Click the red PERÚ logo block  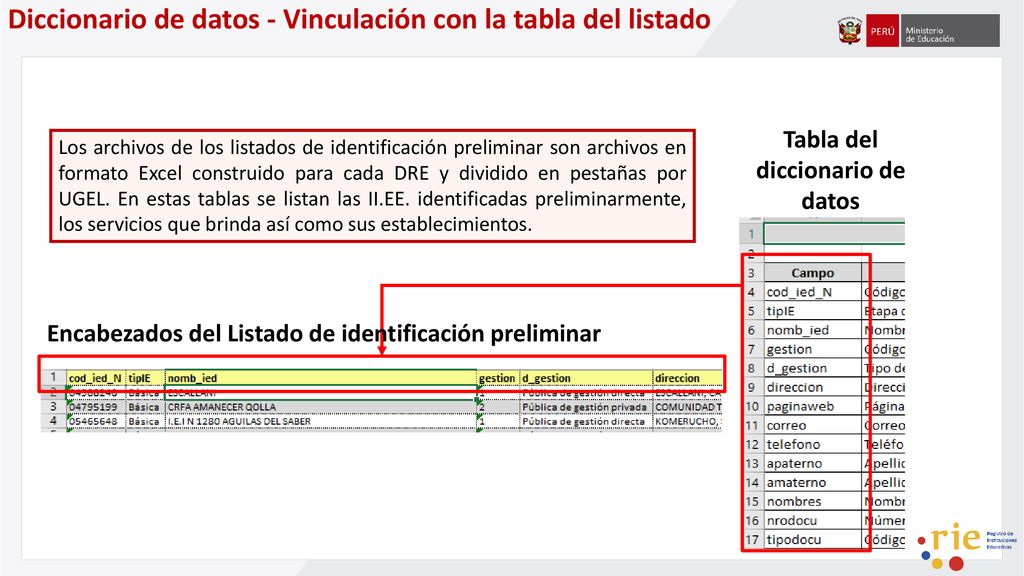(882, 31)
